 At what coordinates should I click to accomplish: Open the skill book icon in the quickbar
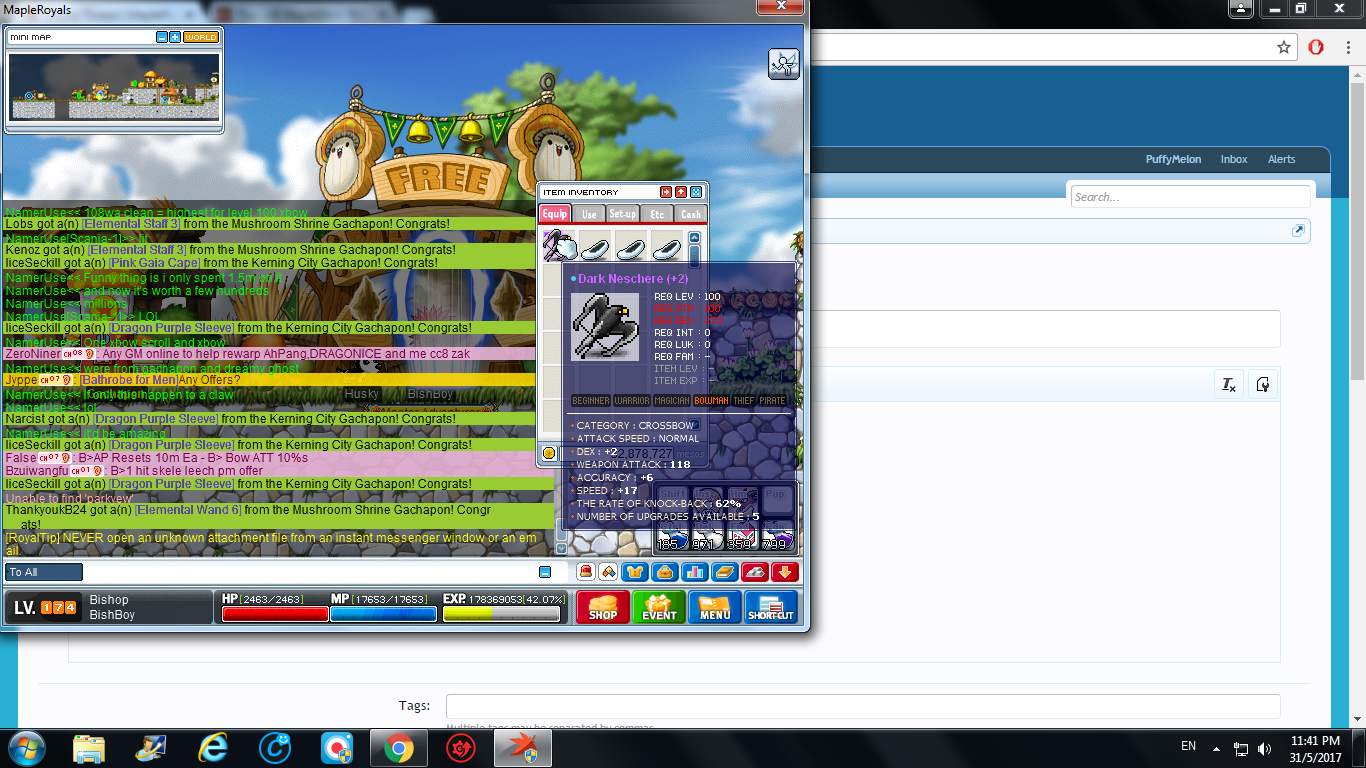click(x=725, y=572)
